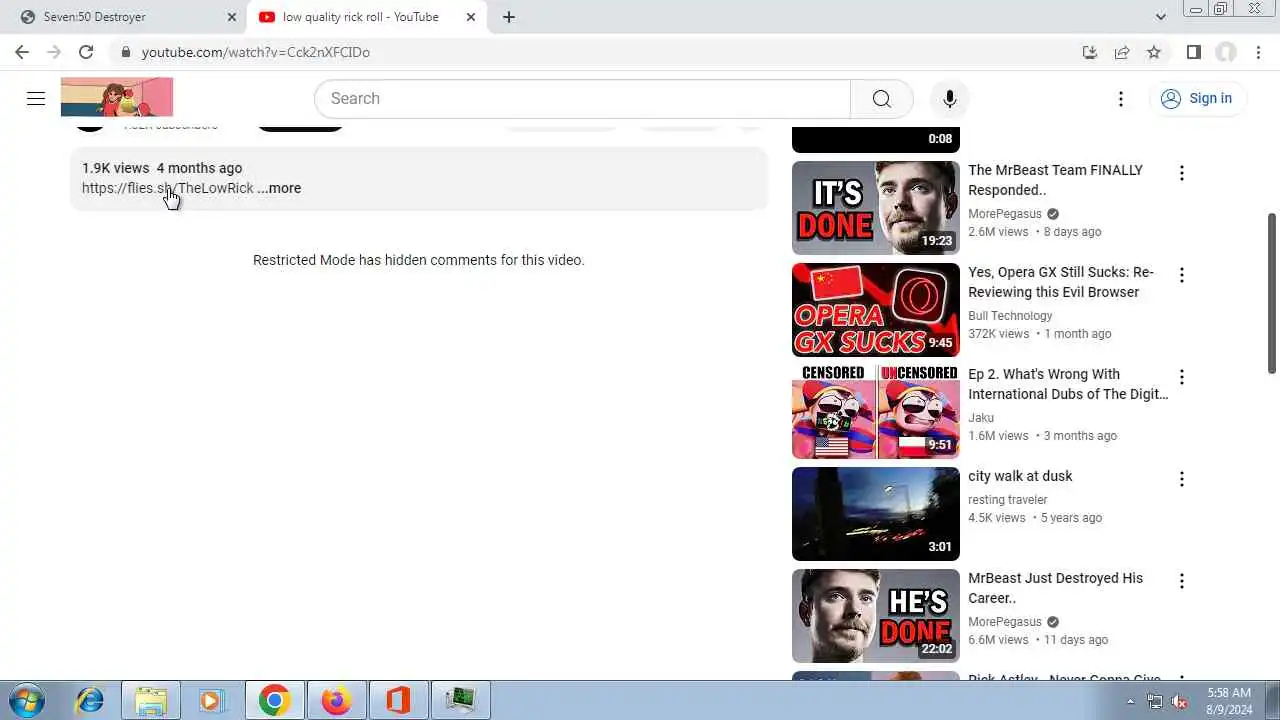Open Windows Media Player from taskbar
1280x720 pixels.
tap(211, 700)
